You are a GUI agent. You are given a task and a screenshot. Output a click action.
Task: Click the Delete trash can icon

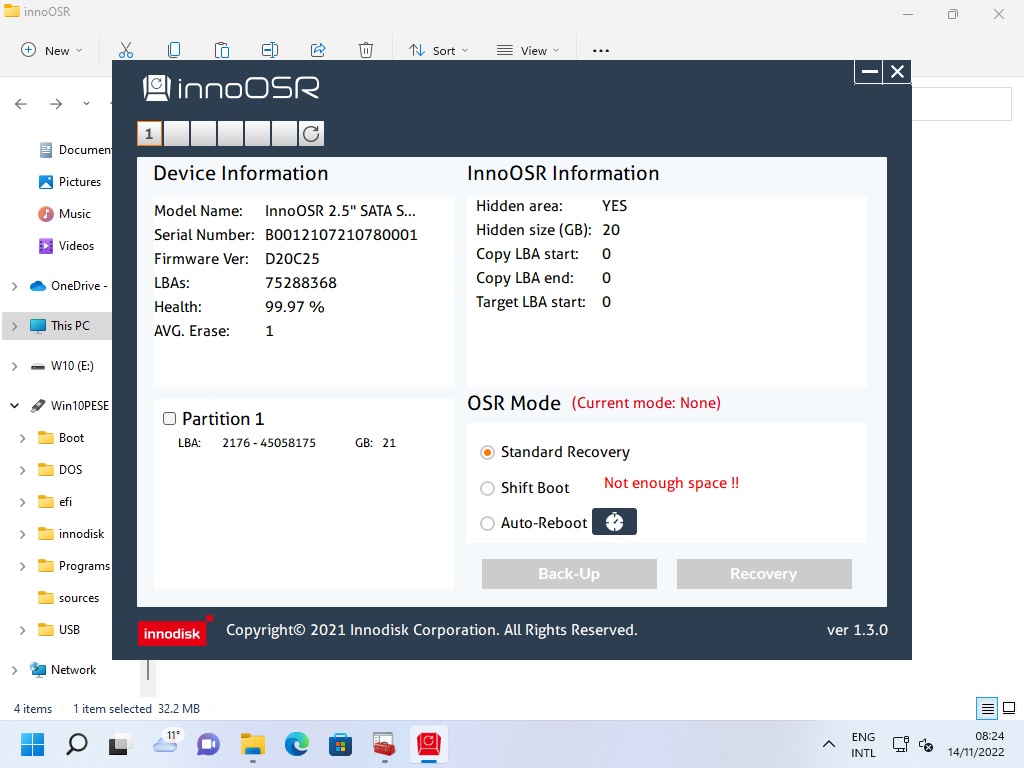click(366, 50)
